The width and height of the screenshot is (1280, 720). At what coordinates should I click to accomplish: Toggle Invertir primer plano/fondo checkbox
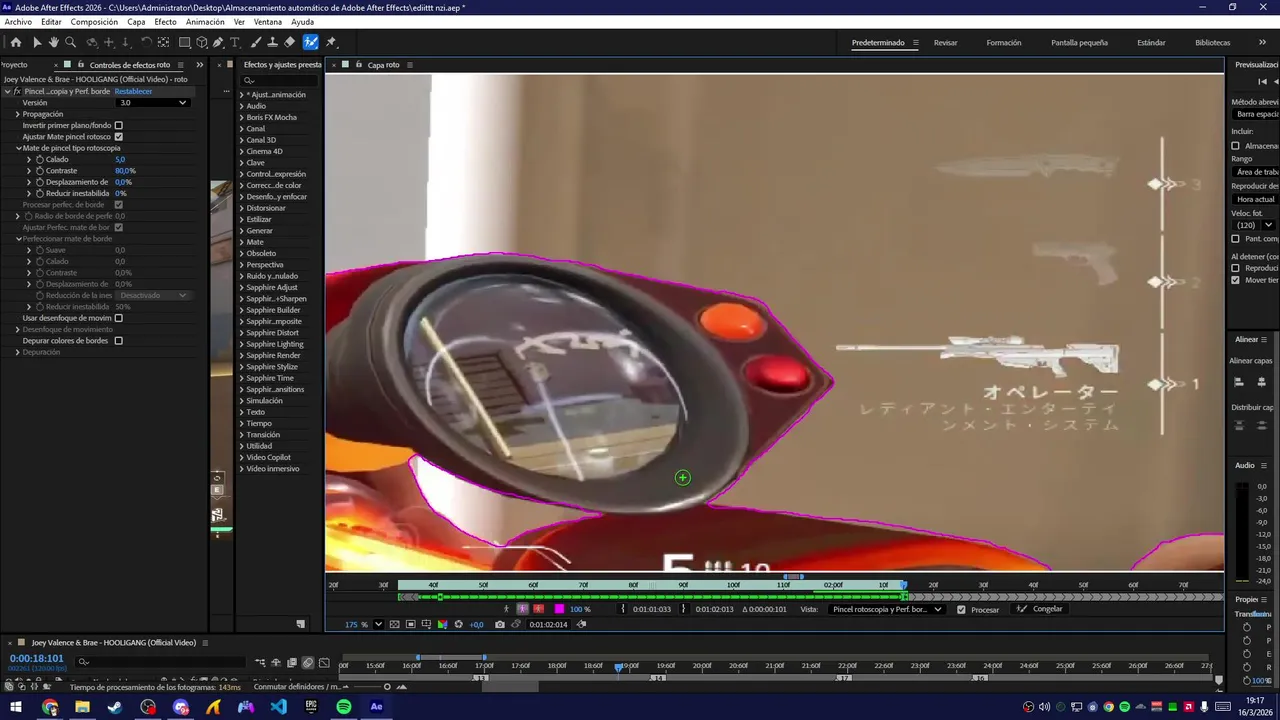coord(118,125)
